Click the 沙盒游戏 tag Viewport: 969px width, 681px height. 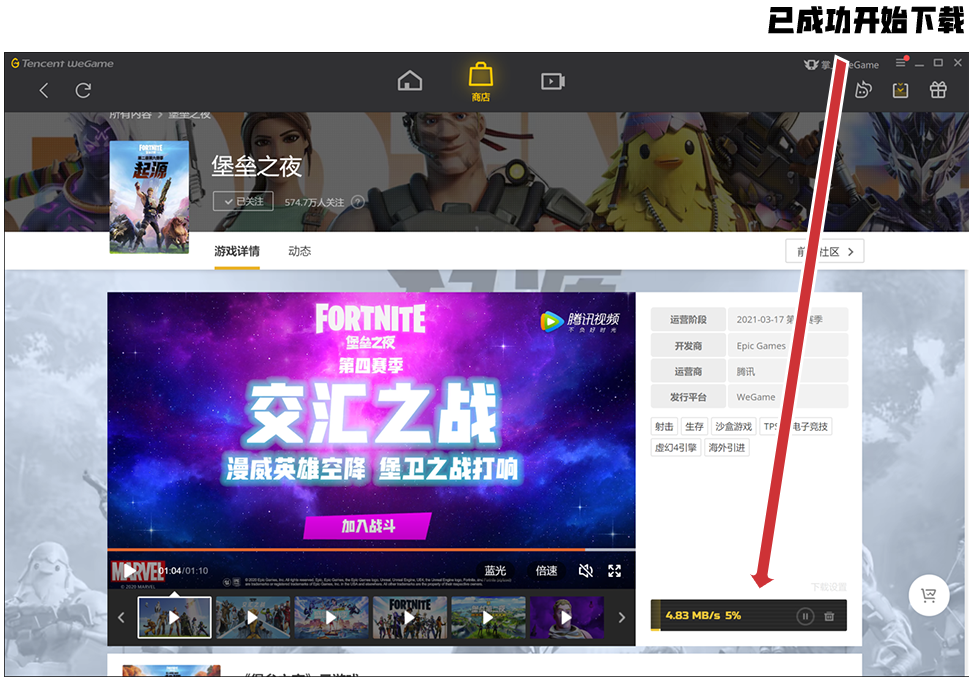(734, 426)
